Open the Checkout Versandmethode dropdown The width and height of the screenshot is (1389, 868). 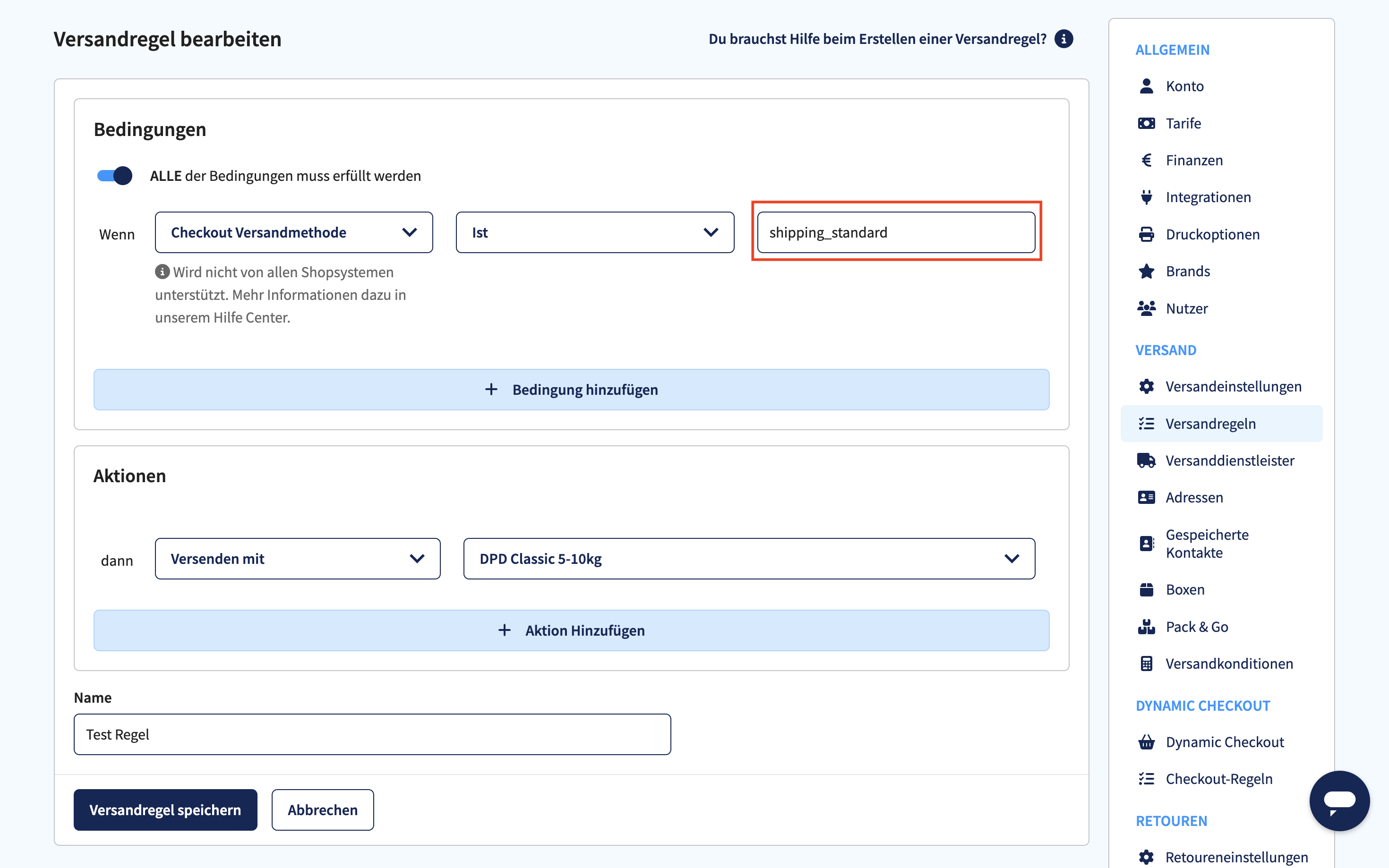[x=293, y=232]
